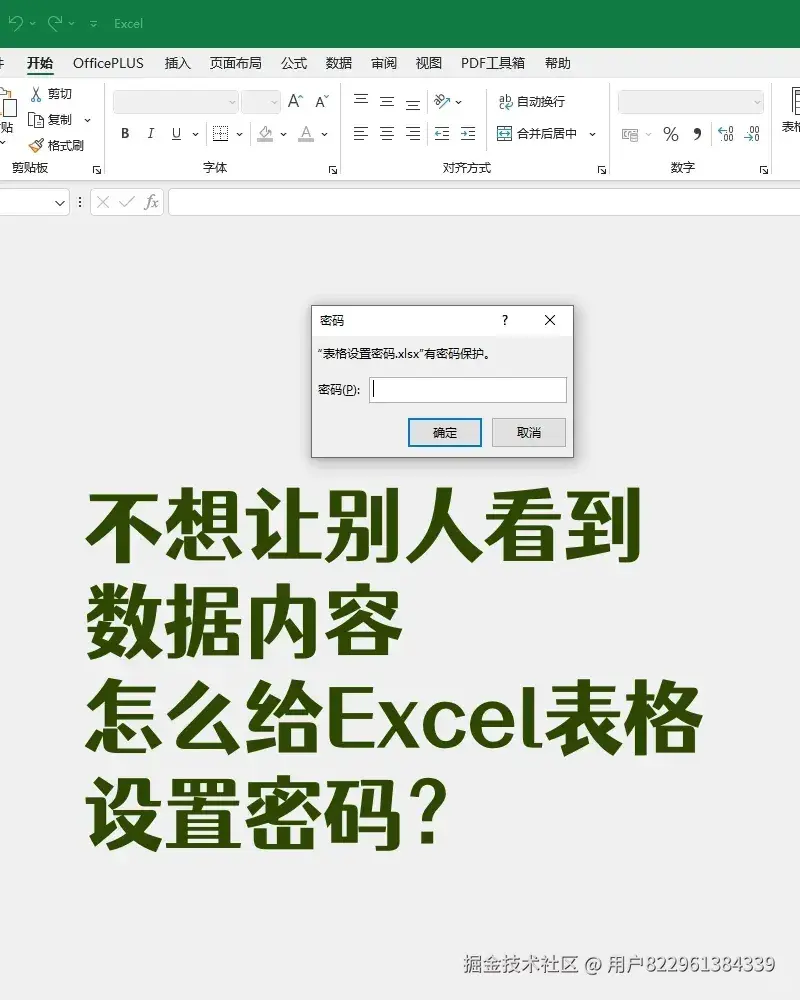Decrease font size
The width and height of the screenshot is (800, 1000).
point(322,101)
